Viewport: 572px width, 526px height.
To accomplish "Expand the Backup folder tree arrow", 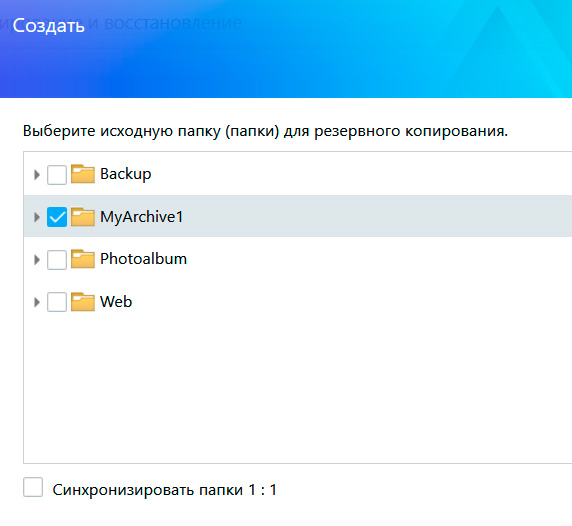I will [x=36, y=175].
